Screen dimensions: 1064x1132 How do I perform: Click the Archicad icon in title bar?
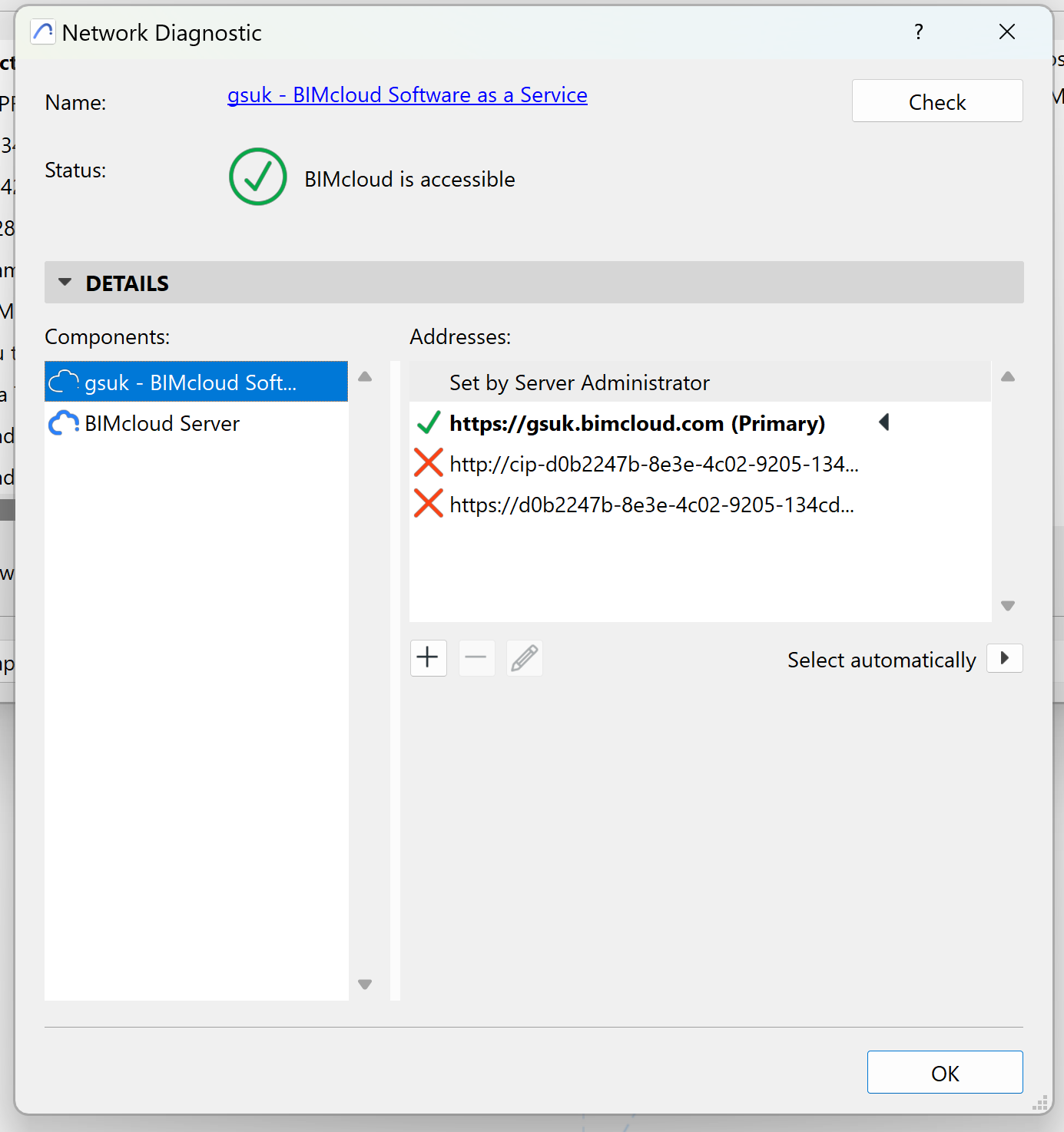(x=43, y=32)
